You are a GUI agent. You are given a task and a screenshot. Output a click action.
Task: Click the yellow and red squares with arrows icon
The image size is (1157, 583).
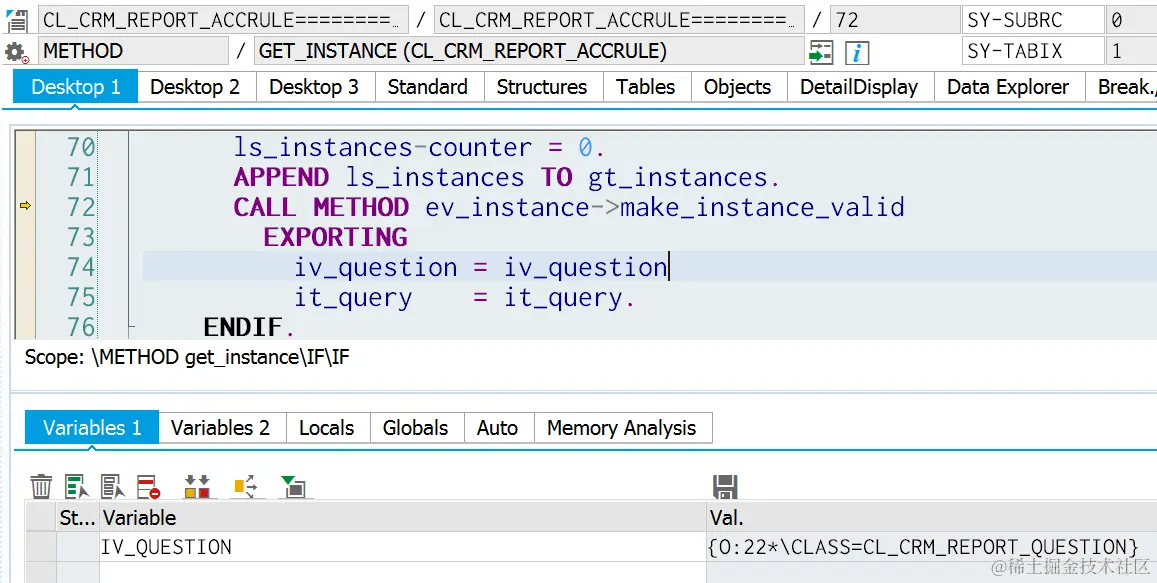(x=197, y=487)
